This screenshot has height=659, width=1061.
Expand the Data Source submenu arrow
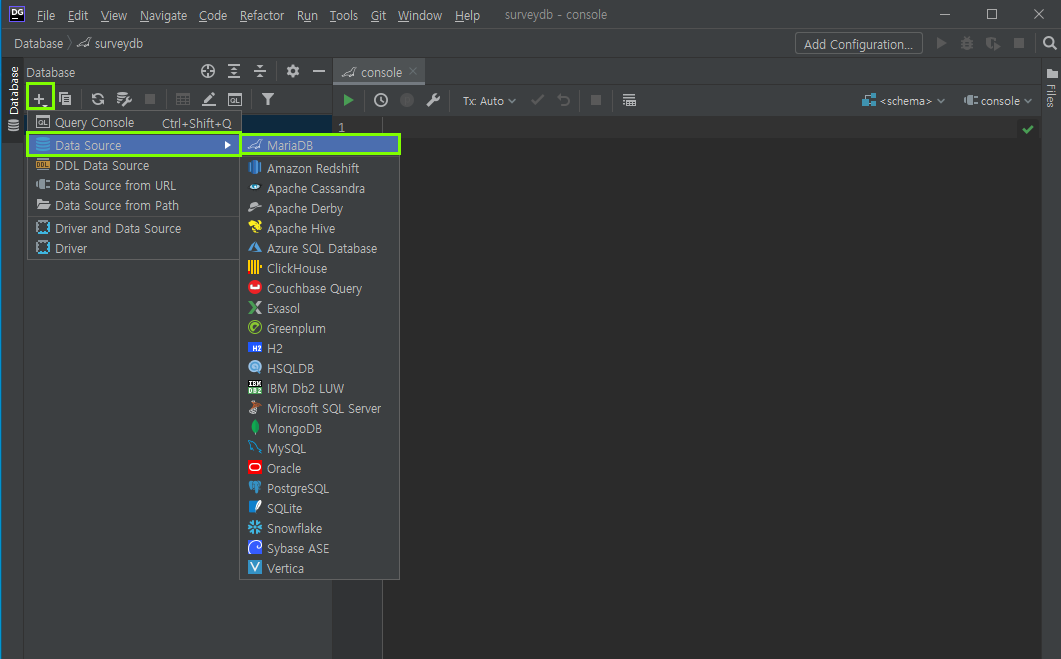tap(227, 145)
